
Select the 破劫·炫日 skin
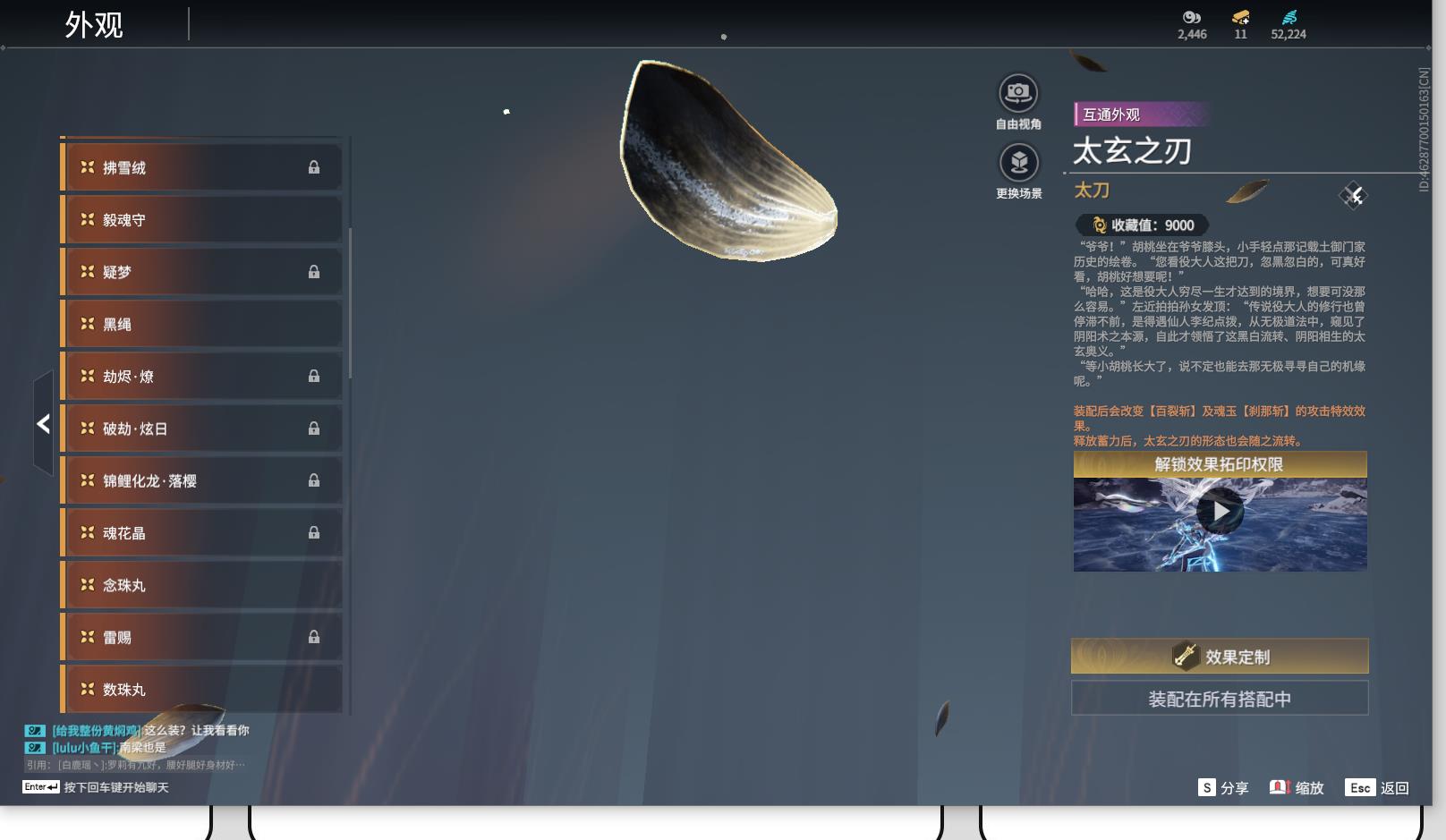(201, 428)
